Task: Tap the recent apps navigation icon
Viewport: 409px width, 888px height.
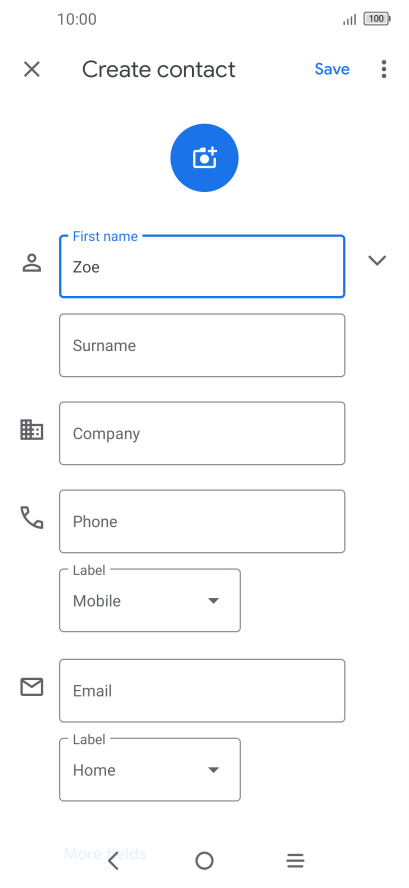Action: [295, 861]
